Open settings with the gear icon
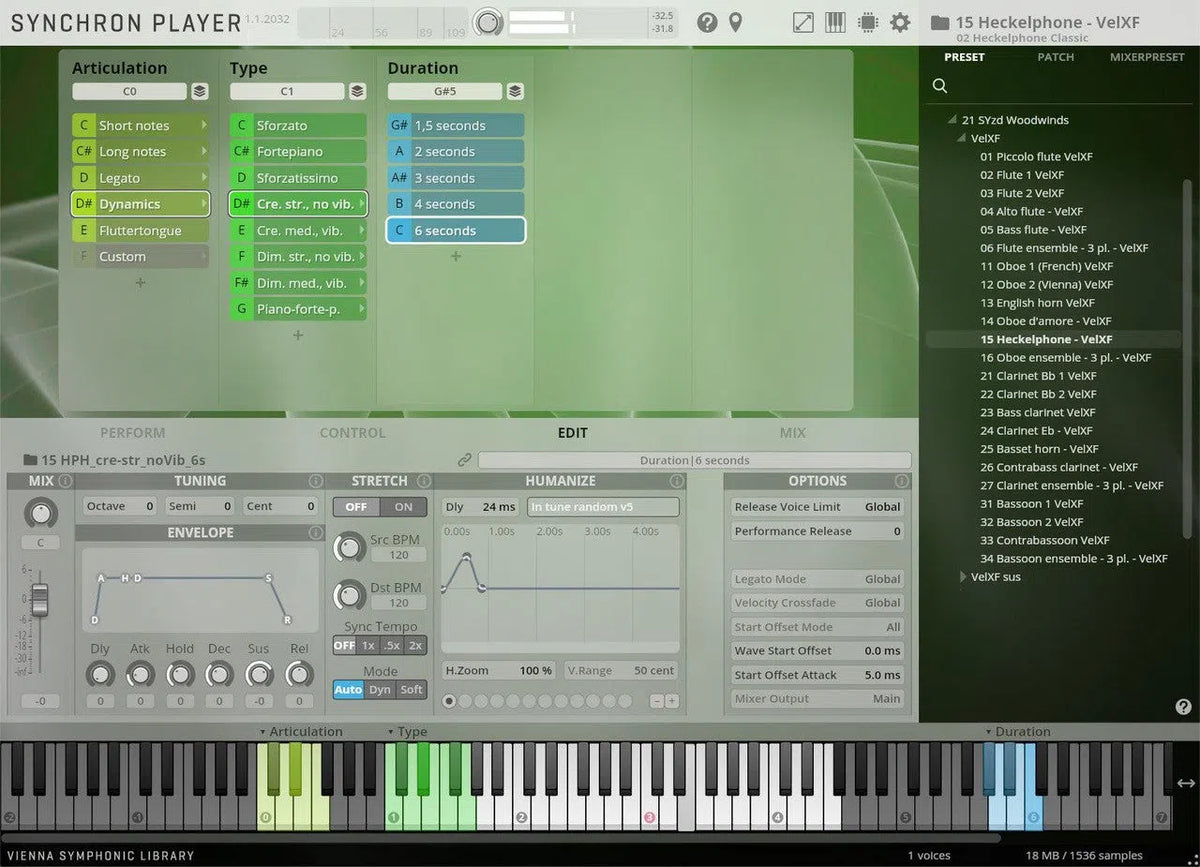The image size is (1200, 867). pos(900,22)
